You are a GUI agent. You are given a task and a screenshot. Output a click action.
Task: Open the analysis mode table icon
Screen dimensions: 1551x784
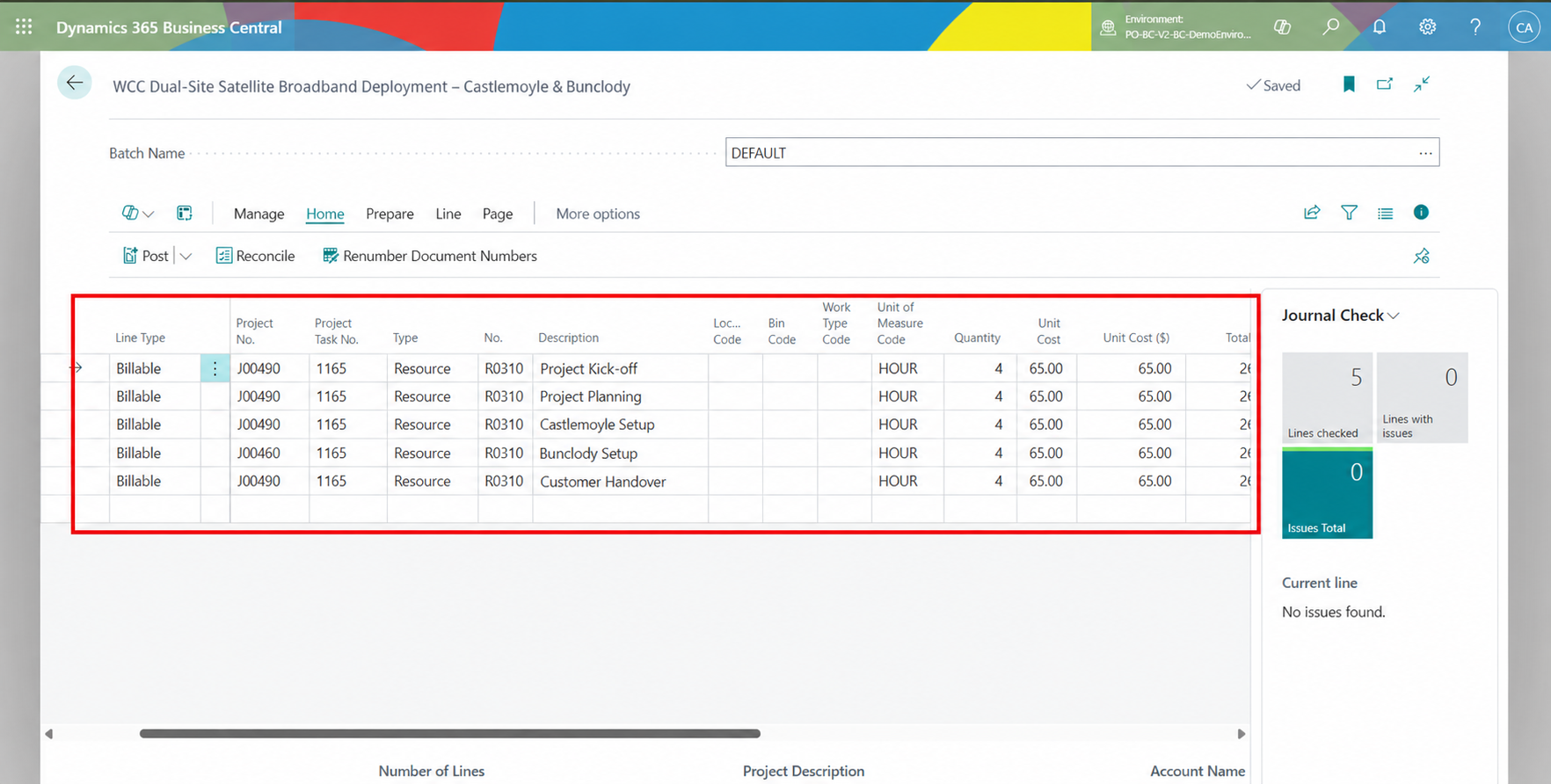[185, 213]
